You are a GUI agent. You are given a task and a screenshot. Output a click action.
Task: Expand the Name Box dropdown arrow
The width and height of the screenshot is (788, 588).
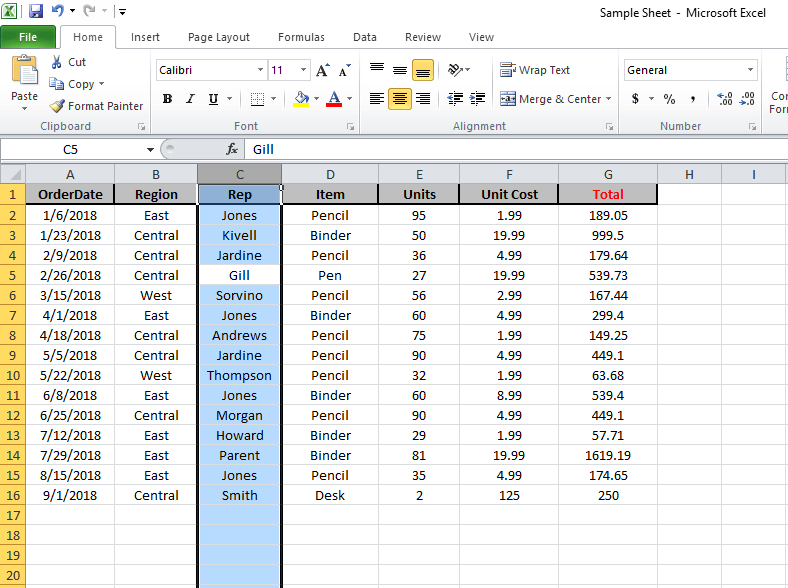click(150, 149)
